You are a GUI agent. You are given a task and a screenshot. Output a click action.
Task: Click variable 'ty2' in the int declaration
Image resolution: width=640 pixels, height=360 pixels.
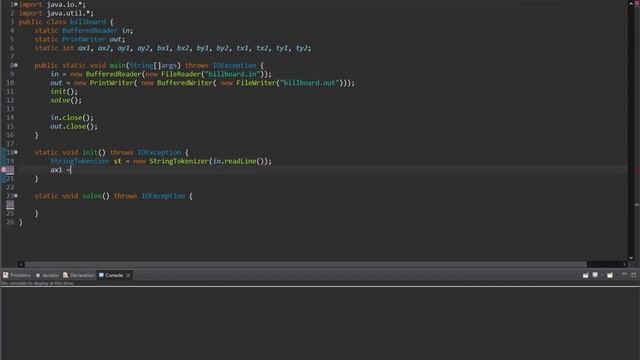point(302,48)
